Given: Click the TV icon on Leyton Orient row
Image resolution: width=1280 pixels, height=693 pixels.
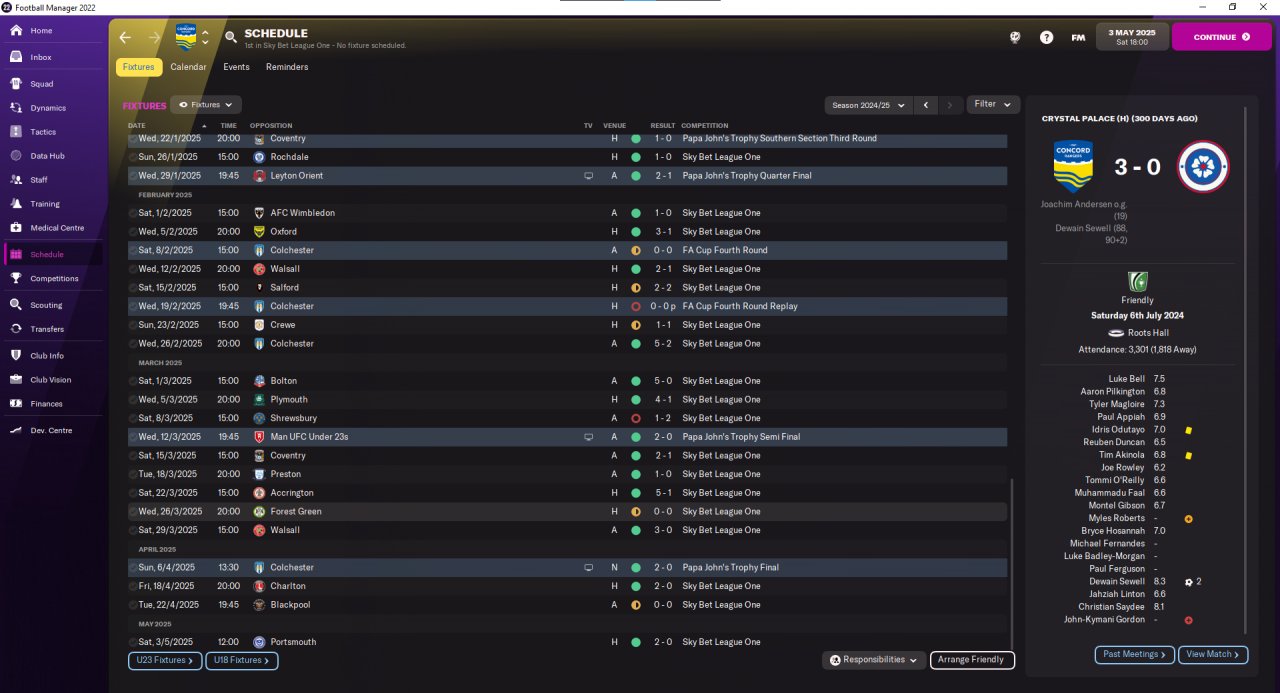Looking at the screenshot, I should (589, 176).
